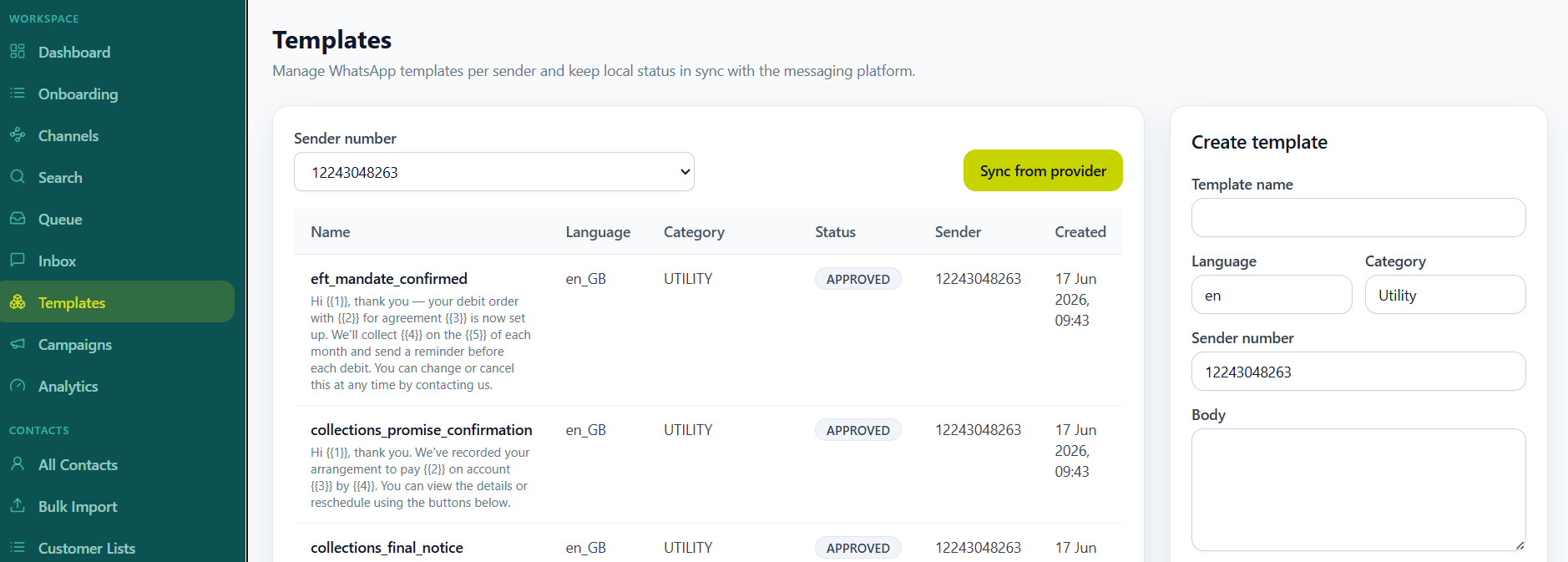1568x562 pixels.
Task: Click the Sender column header
Action: [958, 232]
